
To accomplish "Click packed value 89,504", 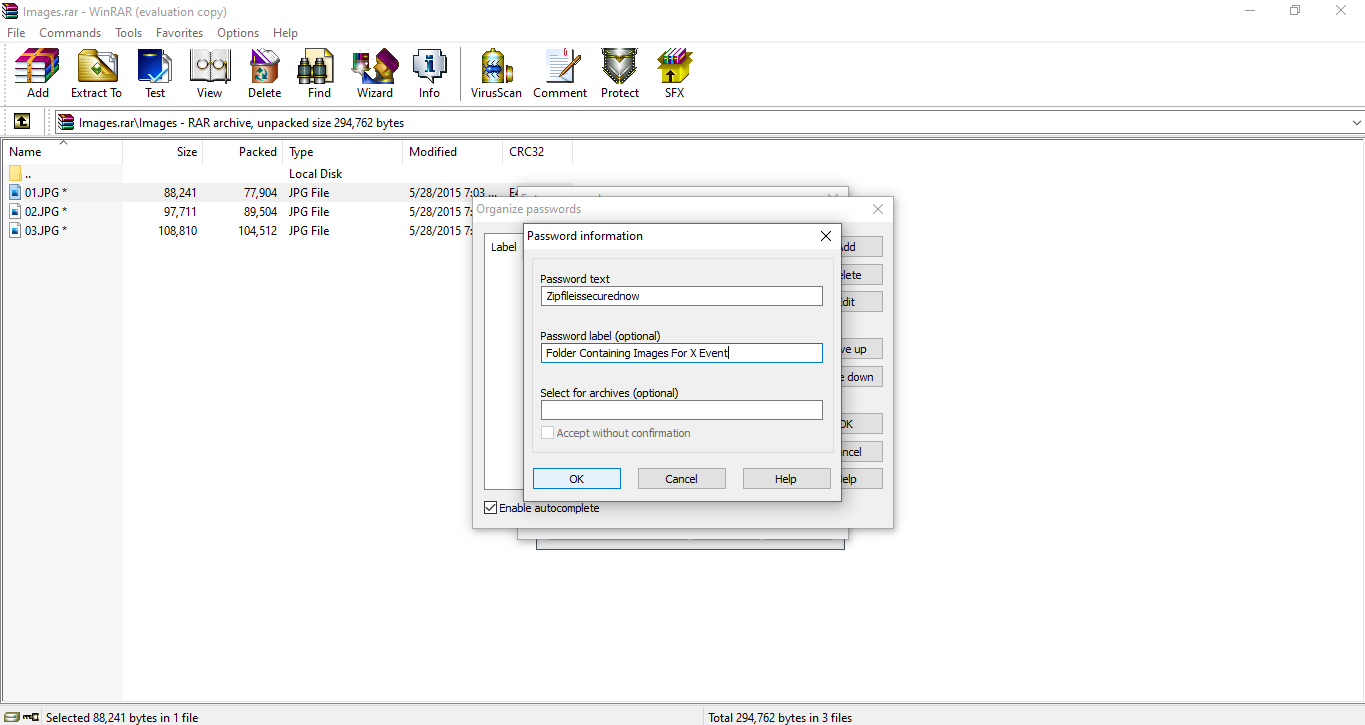I will click(260, 211).
